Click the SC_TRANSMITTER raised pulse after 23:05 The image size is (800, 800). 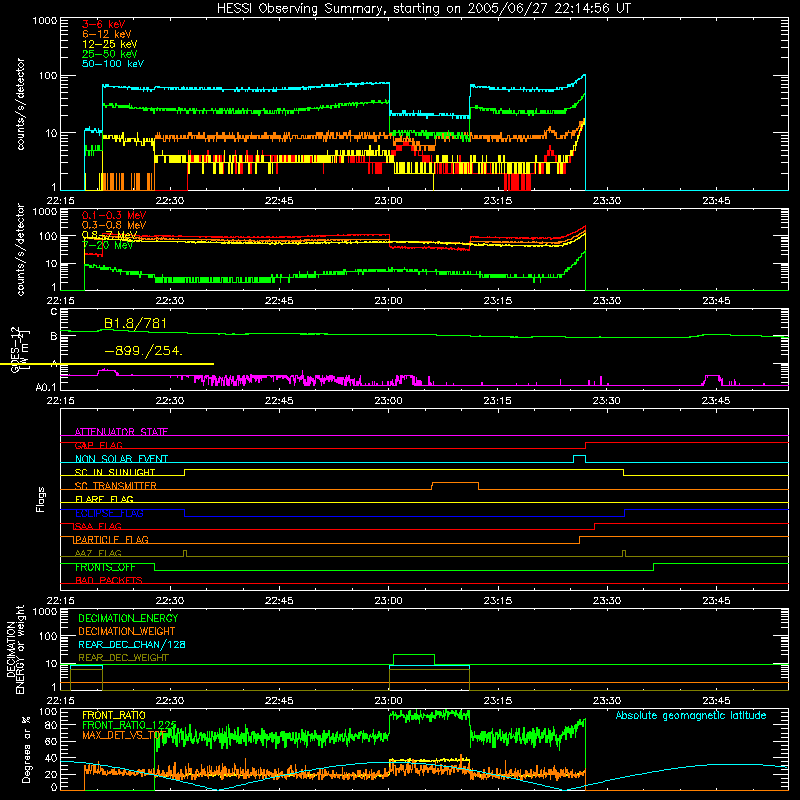pyautogui.click(x=455, y=486)
